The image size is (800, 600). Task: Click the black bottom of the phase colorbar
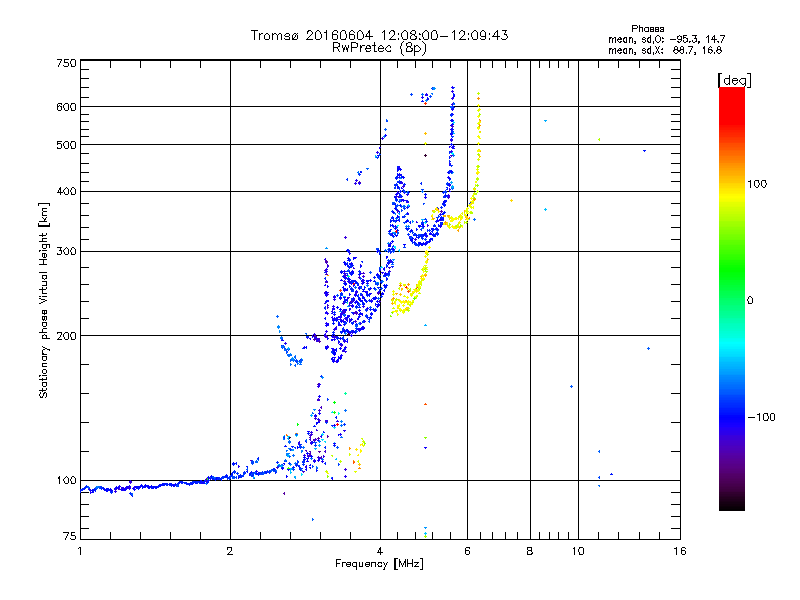click(x=732, y=503)
